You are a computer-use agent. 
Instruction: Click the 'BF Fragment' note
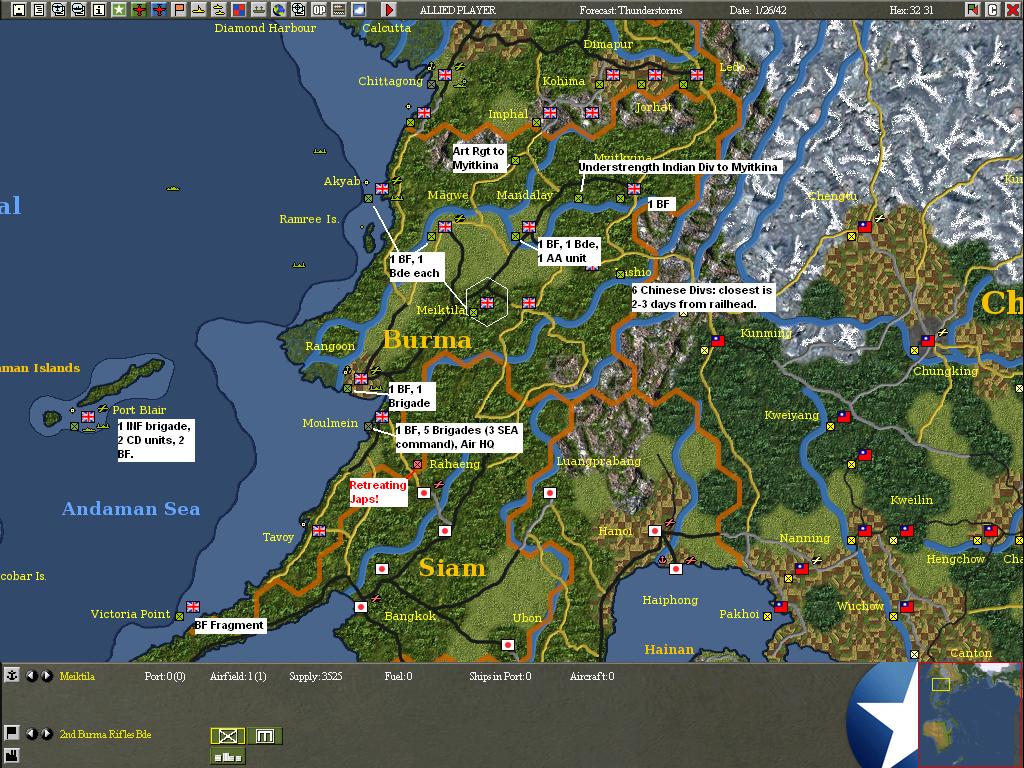(229, 626)
